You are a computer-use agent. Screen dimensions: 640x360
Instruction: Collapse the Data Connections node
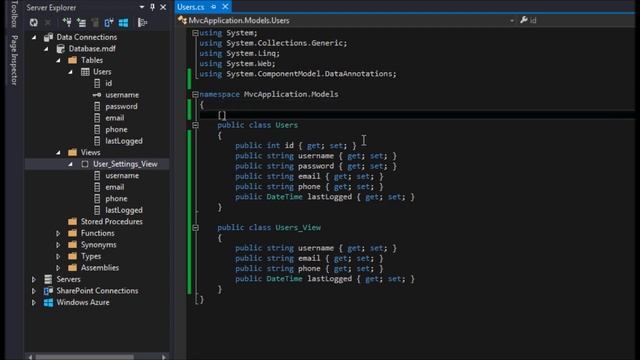click(x=34, y=37)
